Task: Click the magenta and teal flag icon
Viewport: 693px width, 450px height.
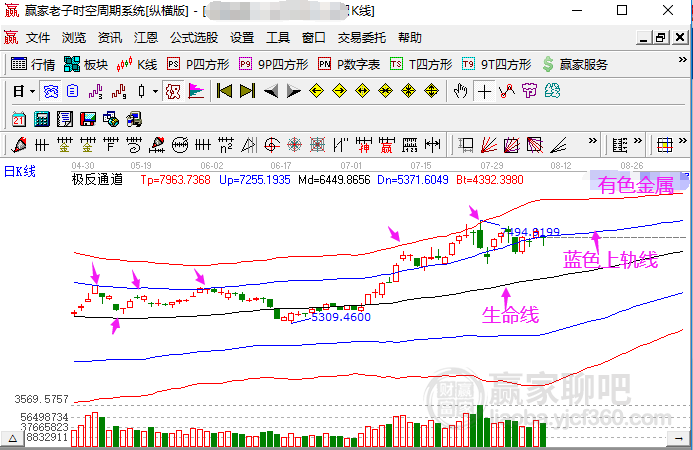Action: (196, 92)
